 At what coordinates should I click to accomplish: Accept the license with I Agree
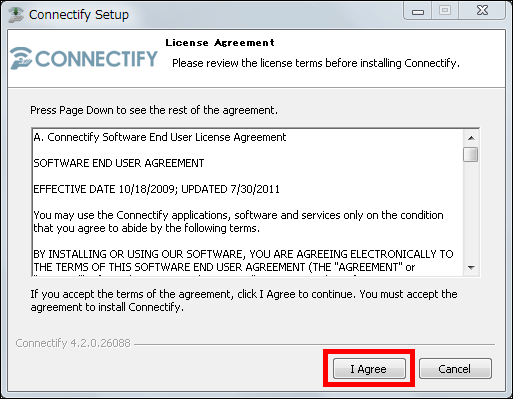[369, 369]
